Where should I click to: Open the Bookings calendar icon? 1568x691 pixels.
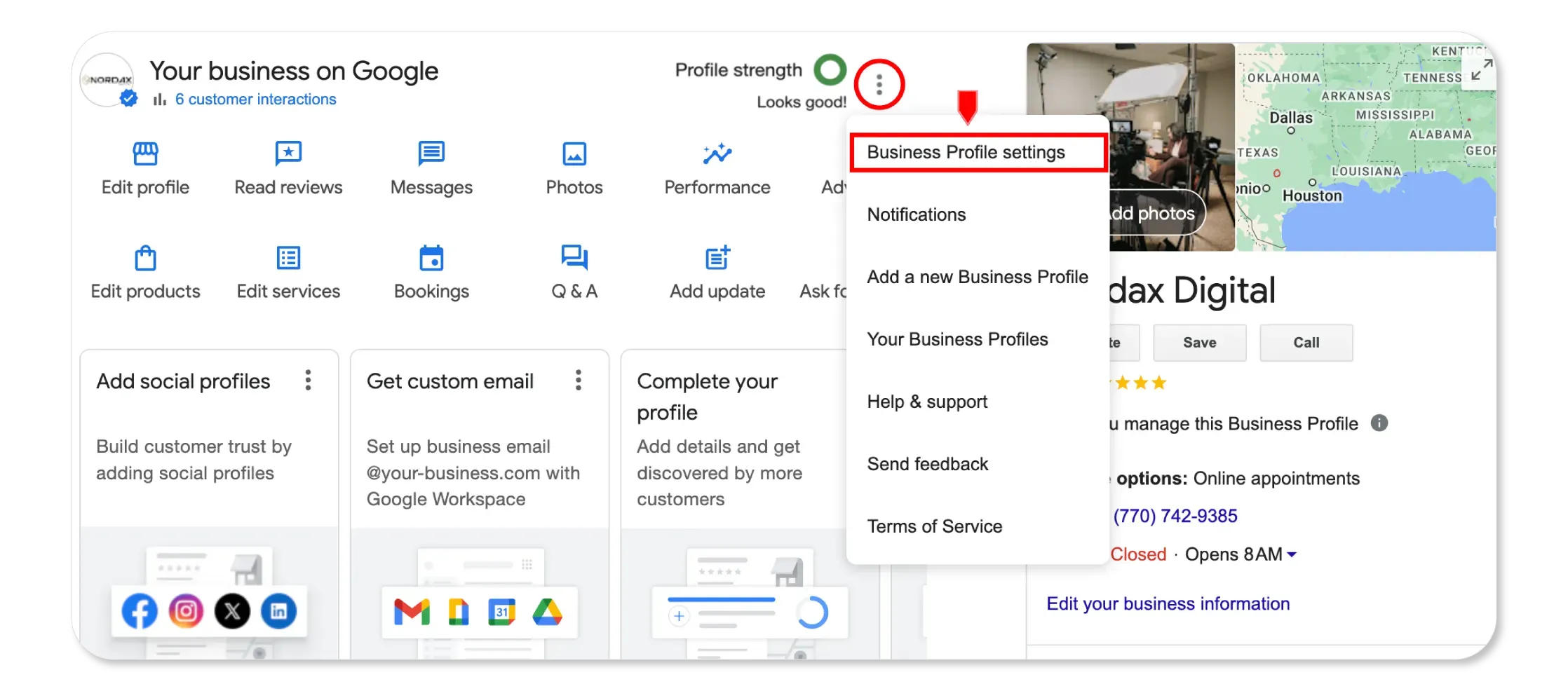[431, 258]
